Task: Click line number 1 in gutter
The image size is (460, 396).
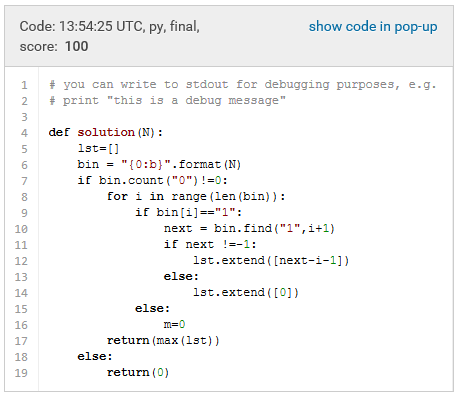Action: point(24,85)
